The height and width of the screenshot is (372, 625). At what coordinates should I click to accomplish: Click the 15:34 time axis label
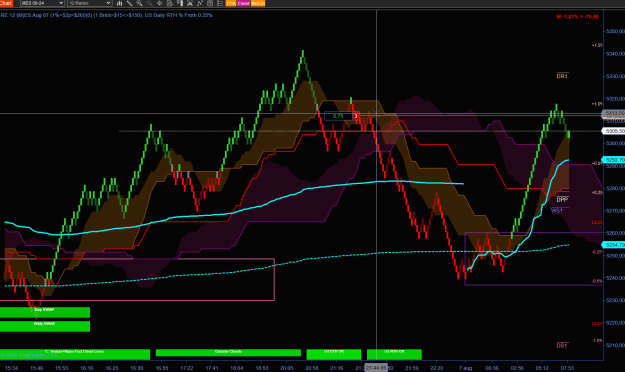pyautogui.click(x=11, y=368)
